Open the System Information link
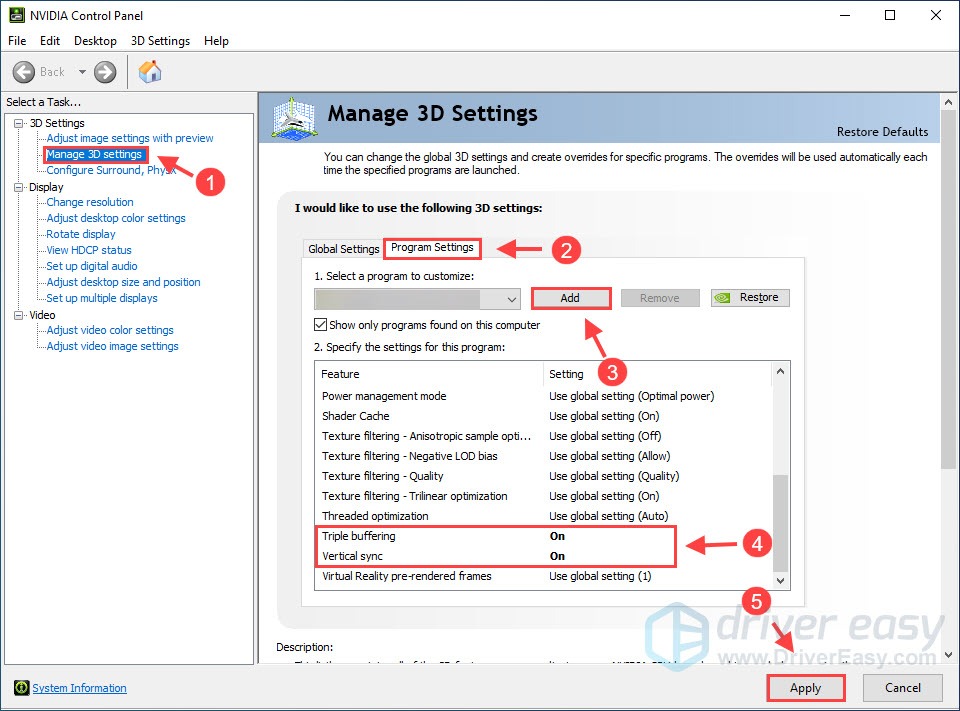 80,688
